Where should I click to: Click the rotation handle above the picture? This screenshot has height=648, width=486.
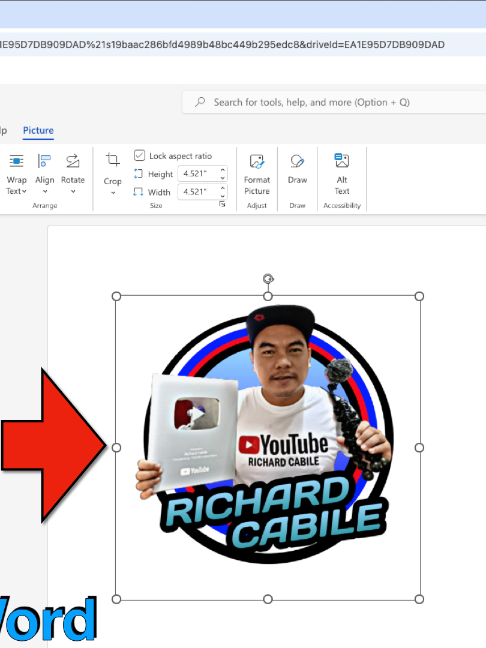(x=268, y=279)
